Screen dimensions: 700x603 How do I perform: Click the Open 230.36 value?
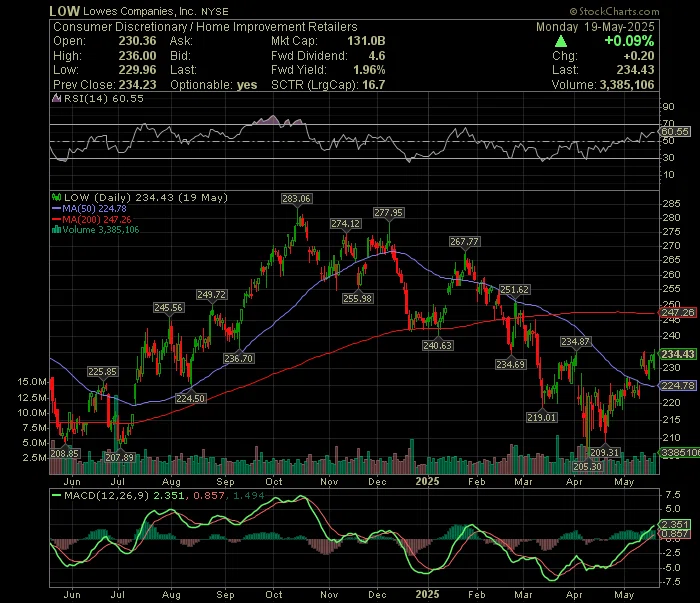[138, 41]
